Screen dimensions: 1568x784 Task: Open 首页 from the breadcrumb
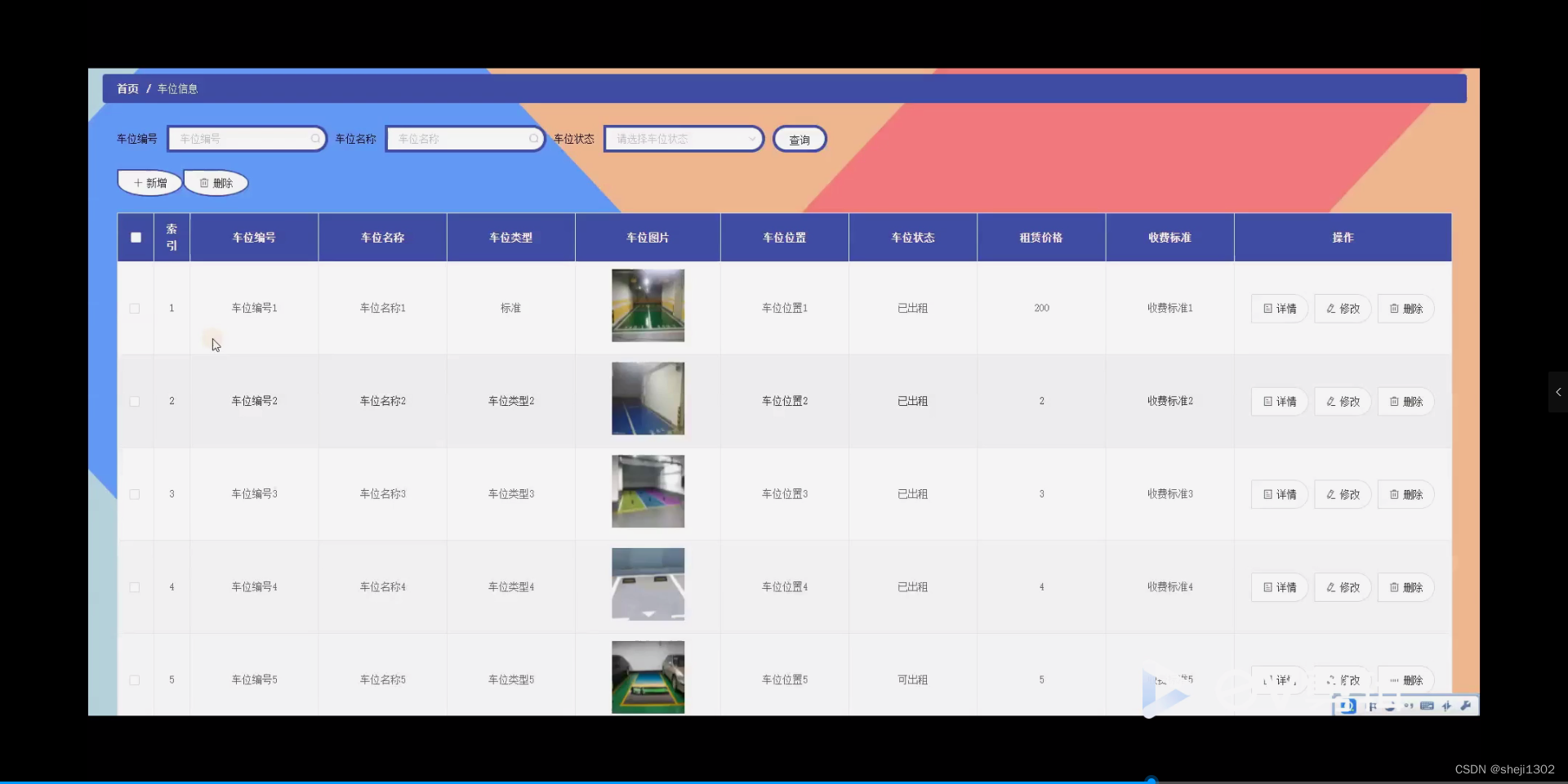[x=127, y=88]
